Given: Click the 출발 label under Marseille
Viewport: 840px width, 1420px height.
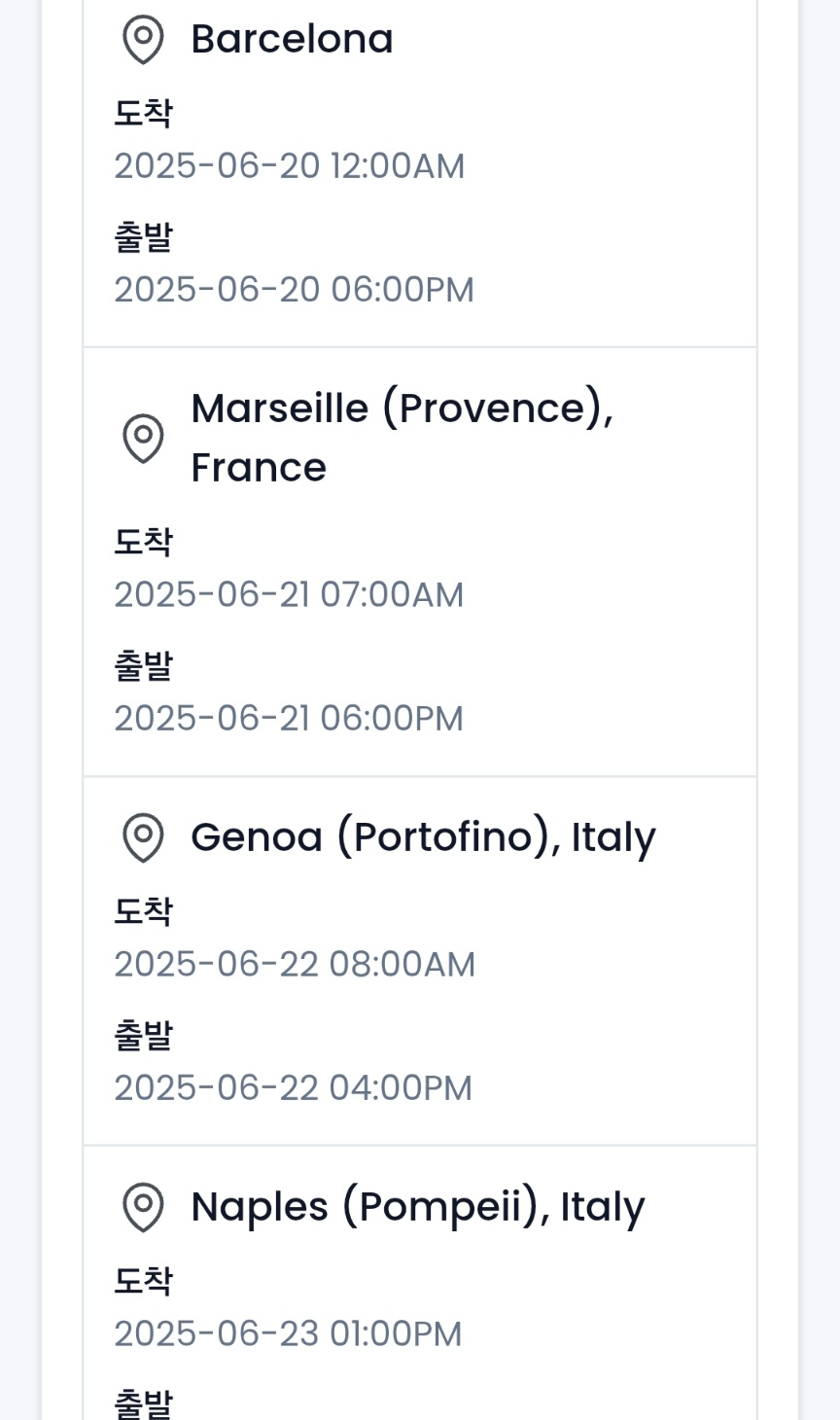Looking at the screenshot, I should coord(144,666).
